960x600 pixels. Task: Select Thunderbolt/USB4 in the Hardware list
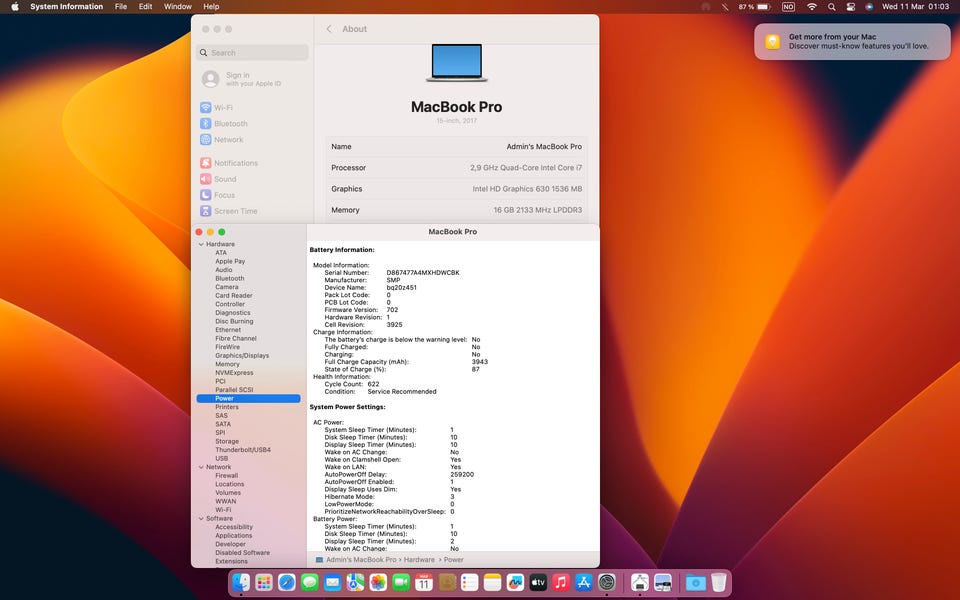click(242, 450)
